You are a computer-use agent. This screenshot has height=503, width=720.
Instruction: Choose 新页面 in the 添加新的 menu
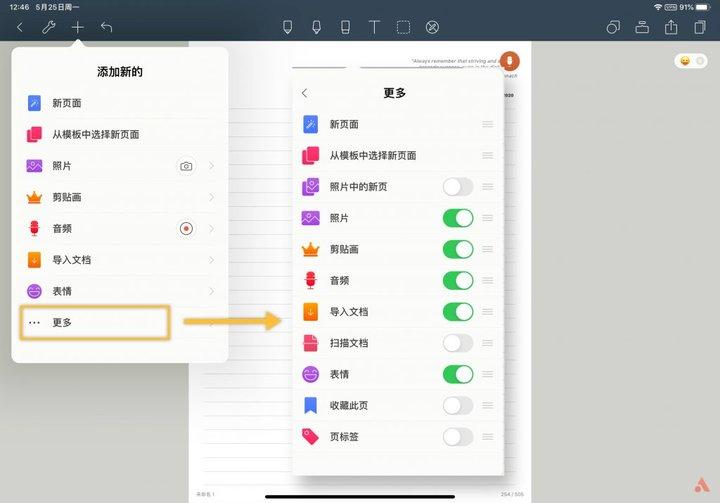pyautogui.click(x=120, y=103)
